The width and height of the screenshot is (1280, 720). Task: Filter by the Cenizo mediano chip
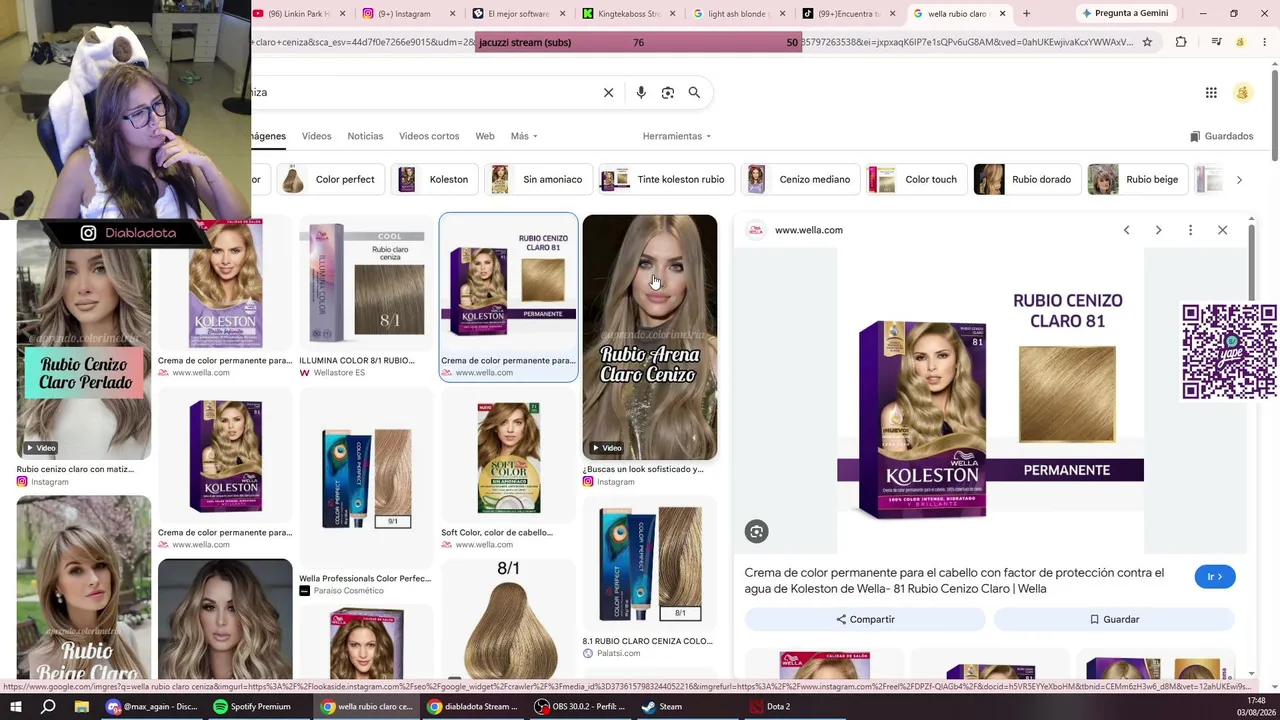[799, 180]
